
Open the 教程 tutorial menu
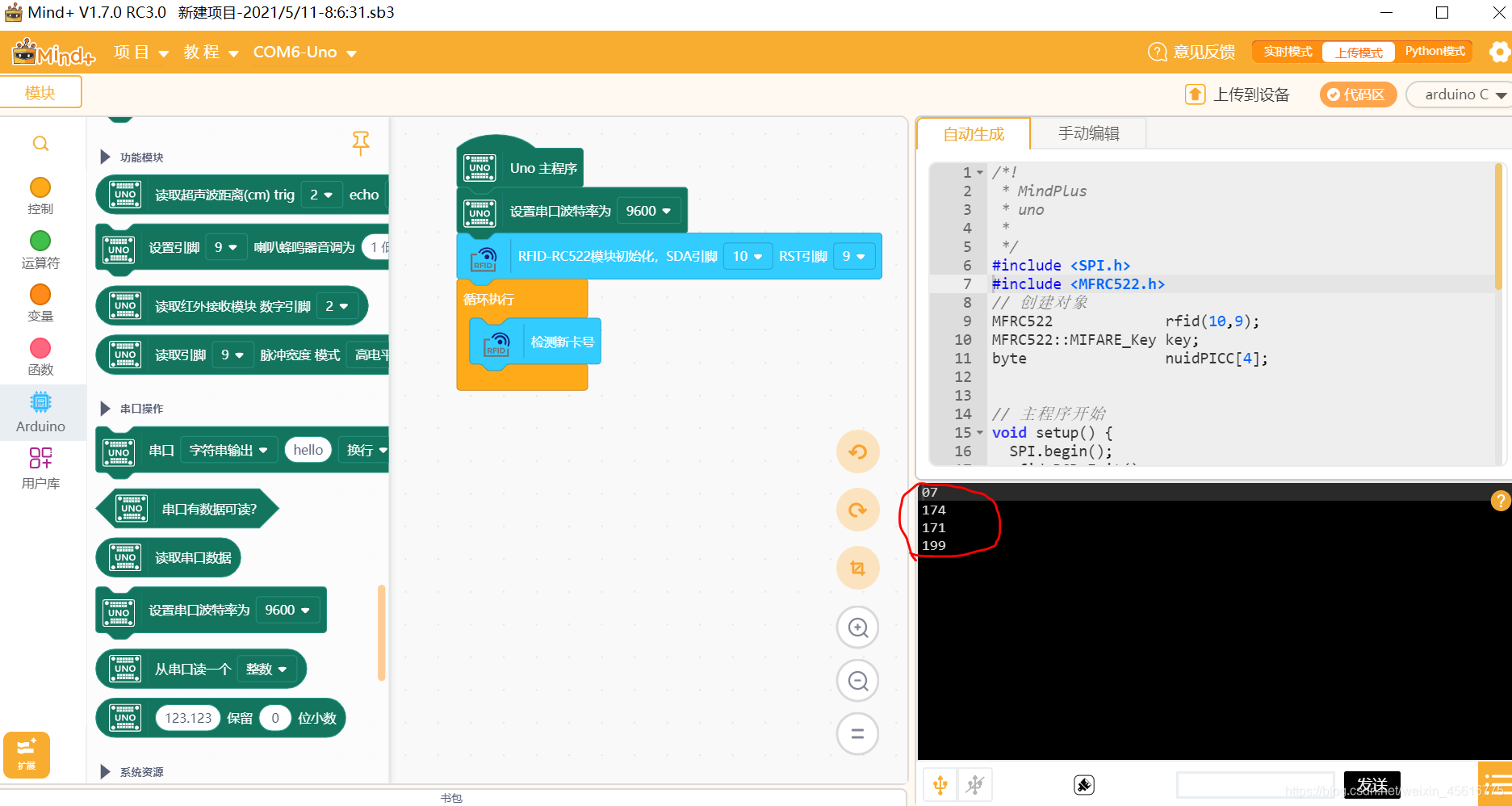click(211, 52)
